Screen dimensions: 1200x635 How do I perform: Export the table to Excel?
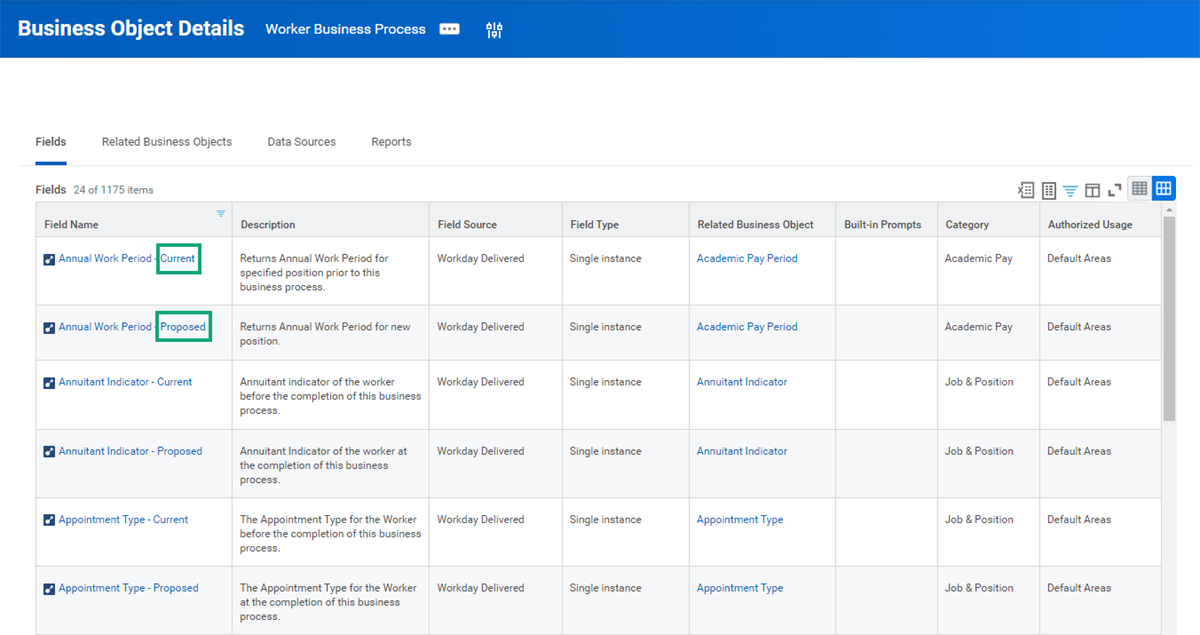coord(1026,189)
